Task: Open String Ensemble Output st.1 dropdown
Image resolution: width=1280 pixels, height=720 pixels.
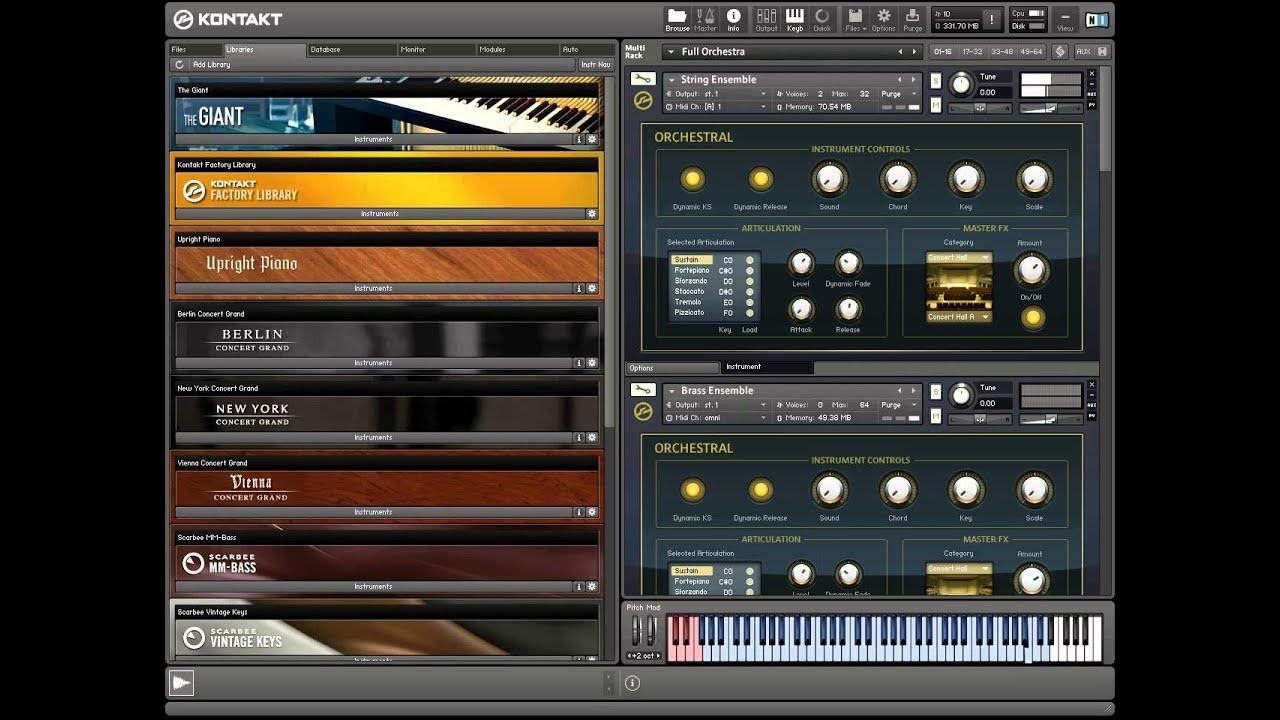Action: [715, 94]
